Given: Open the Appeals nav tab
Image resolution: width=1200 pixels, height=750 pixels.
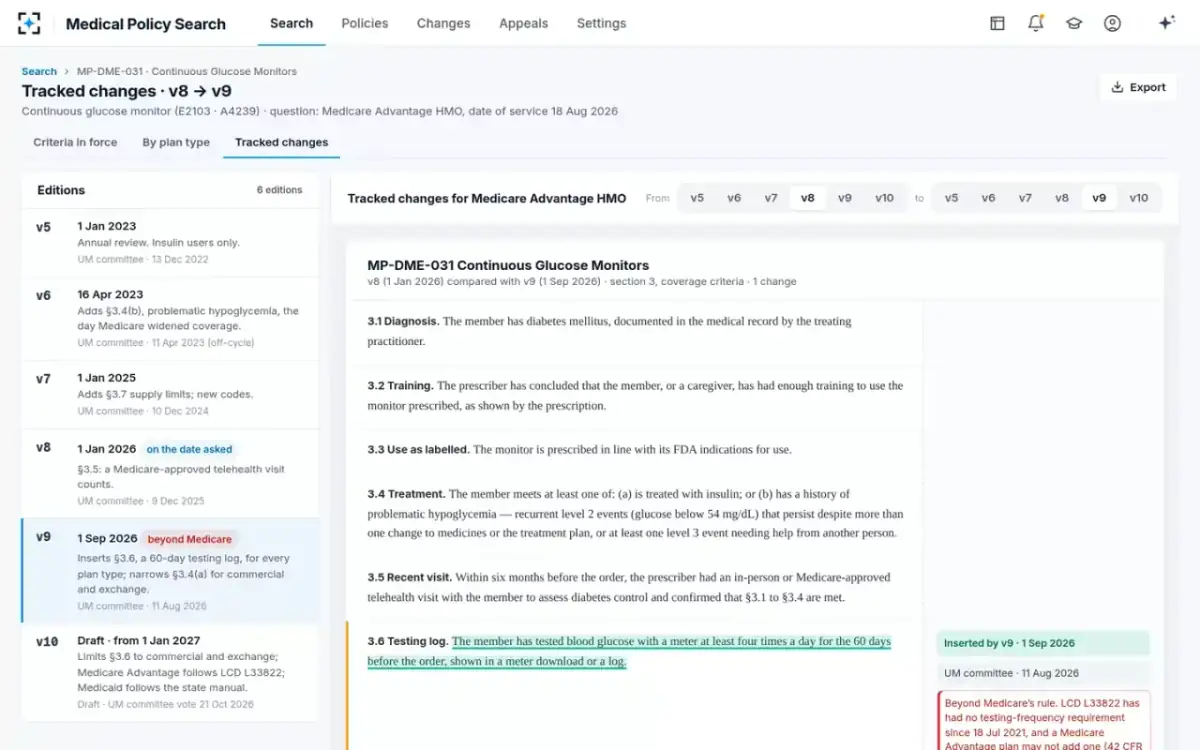Looking at the screenshot, I should pyautogui.click(x=523, y=23).
